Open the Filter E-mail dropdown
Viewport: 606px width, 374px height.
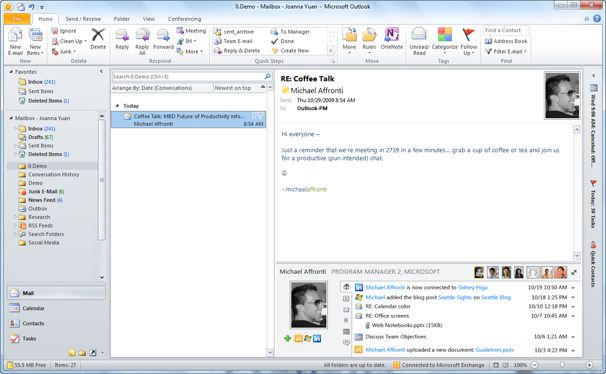click(506, 51)
